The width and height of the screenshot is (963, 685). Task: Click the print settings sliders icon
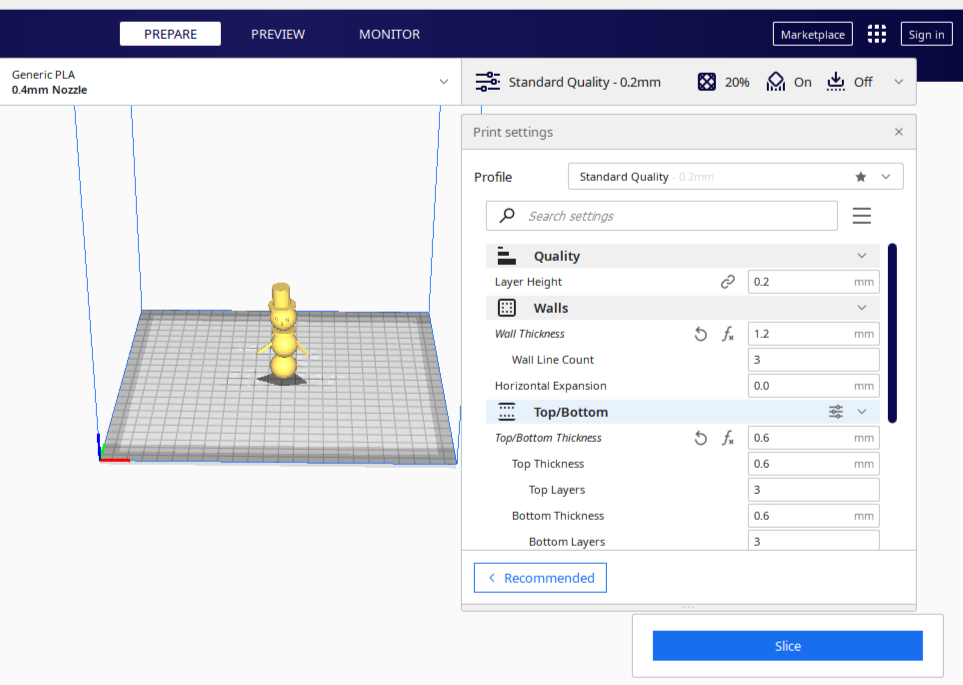coord(488,82)
